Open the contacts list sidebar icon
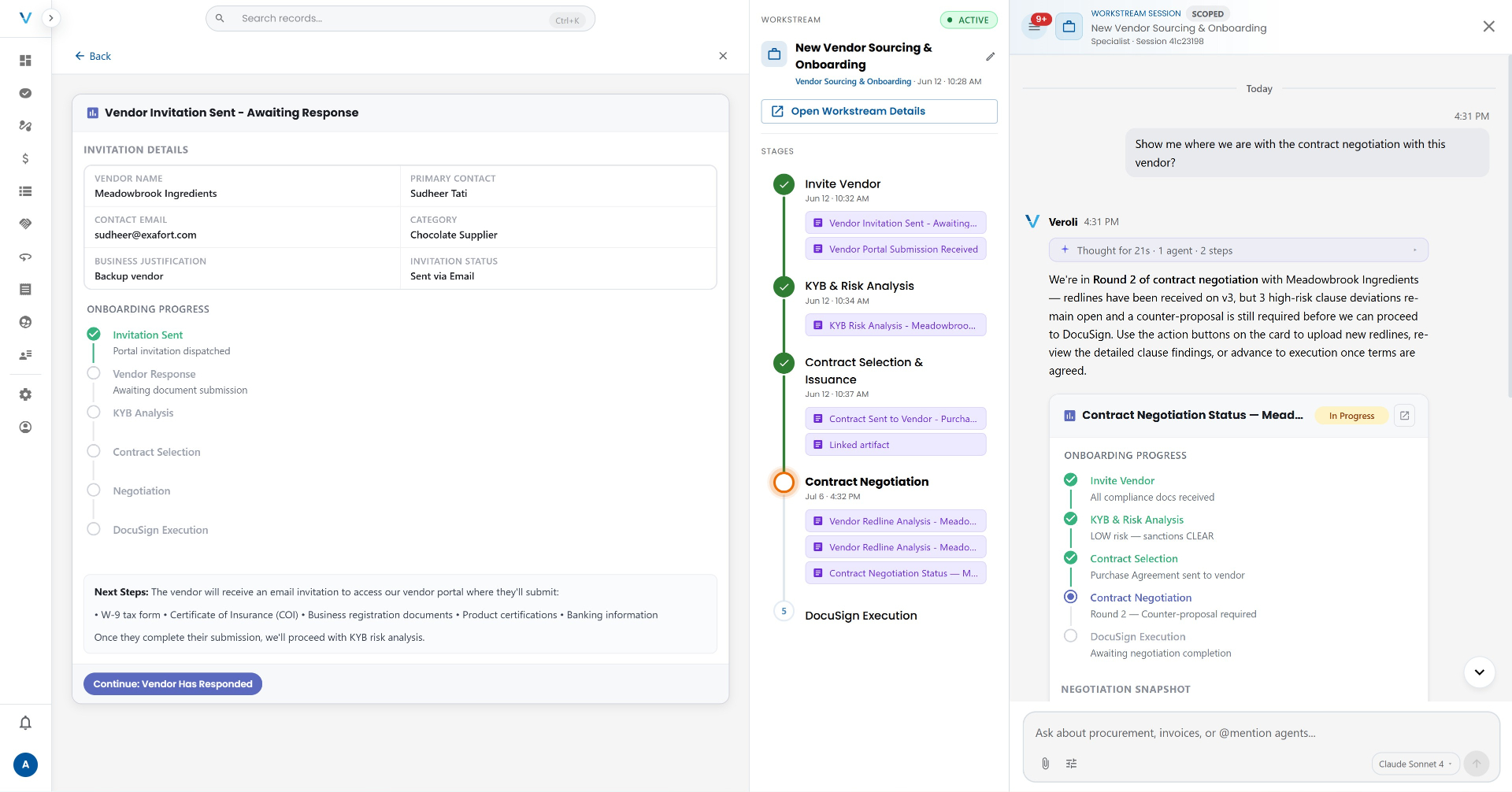 coord(25,355)
